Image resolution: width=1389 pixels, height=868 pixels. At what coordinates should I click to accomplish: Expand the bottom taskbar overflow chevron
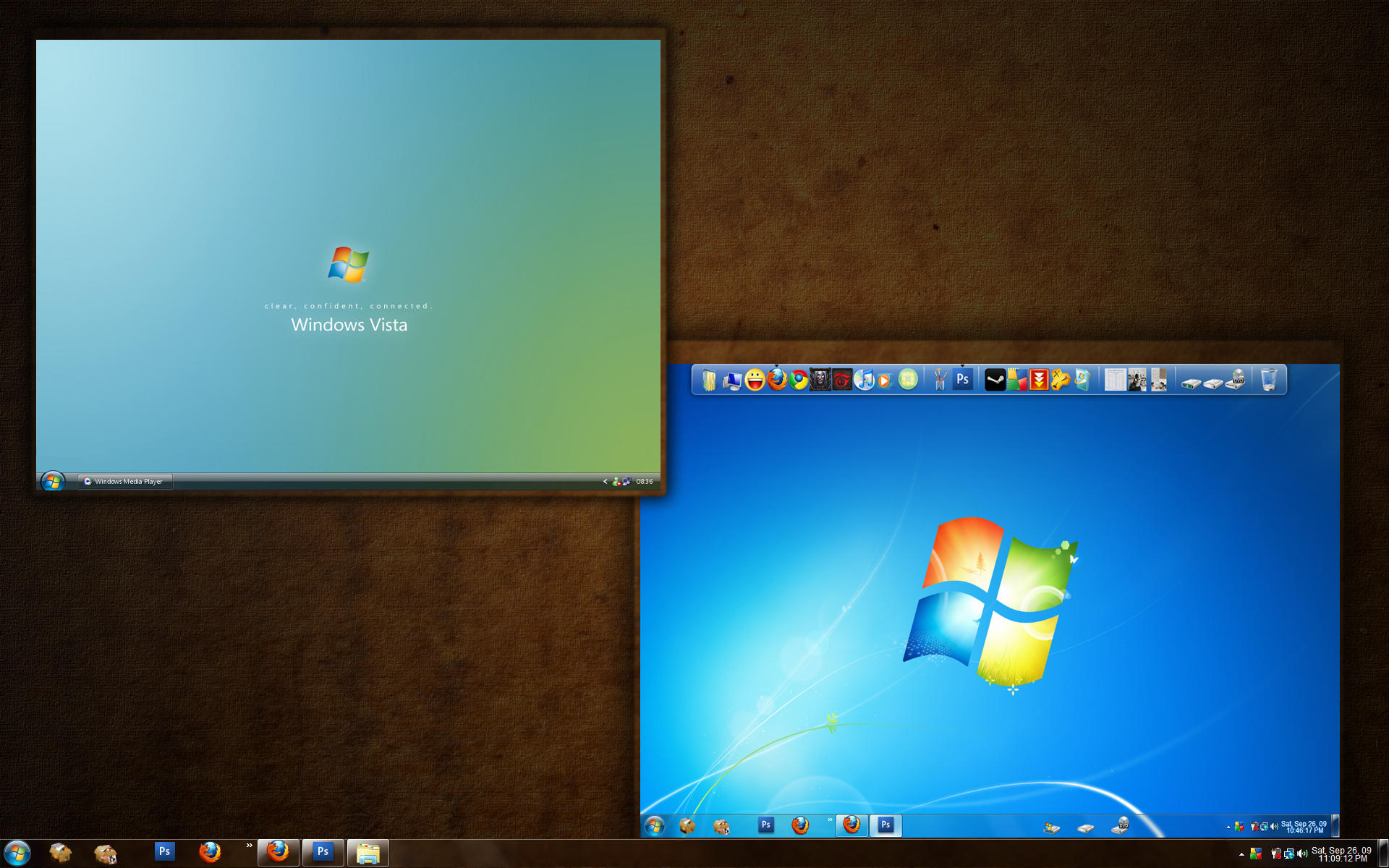click(250, 845)
